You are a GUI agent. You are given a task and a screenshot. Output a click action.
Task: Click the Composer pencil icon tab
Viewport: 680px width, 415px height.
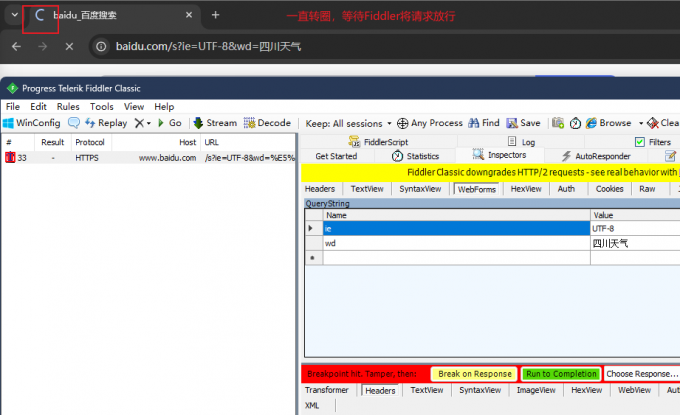point(670,156)
